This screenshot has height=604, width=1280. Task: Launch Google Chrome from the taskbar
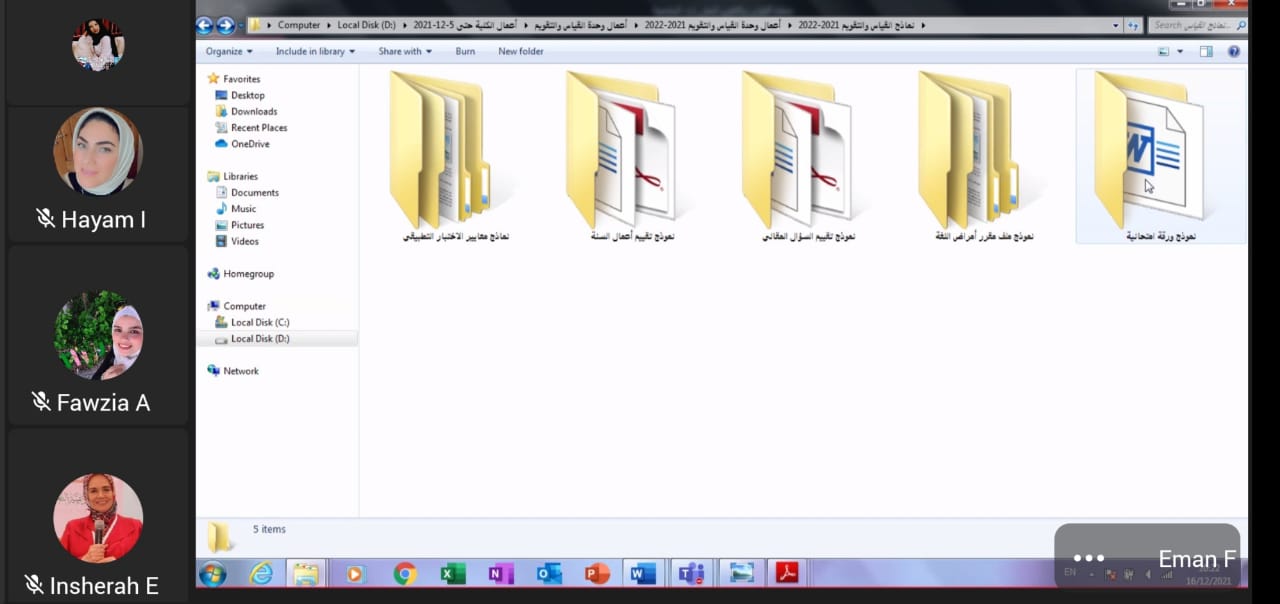click(405, 573)
